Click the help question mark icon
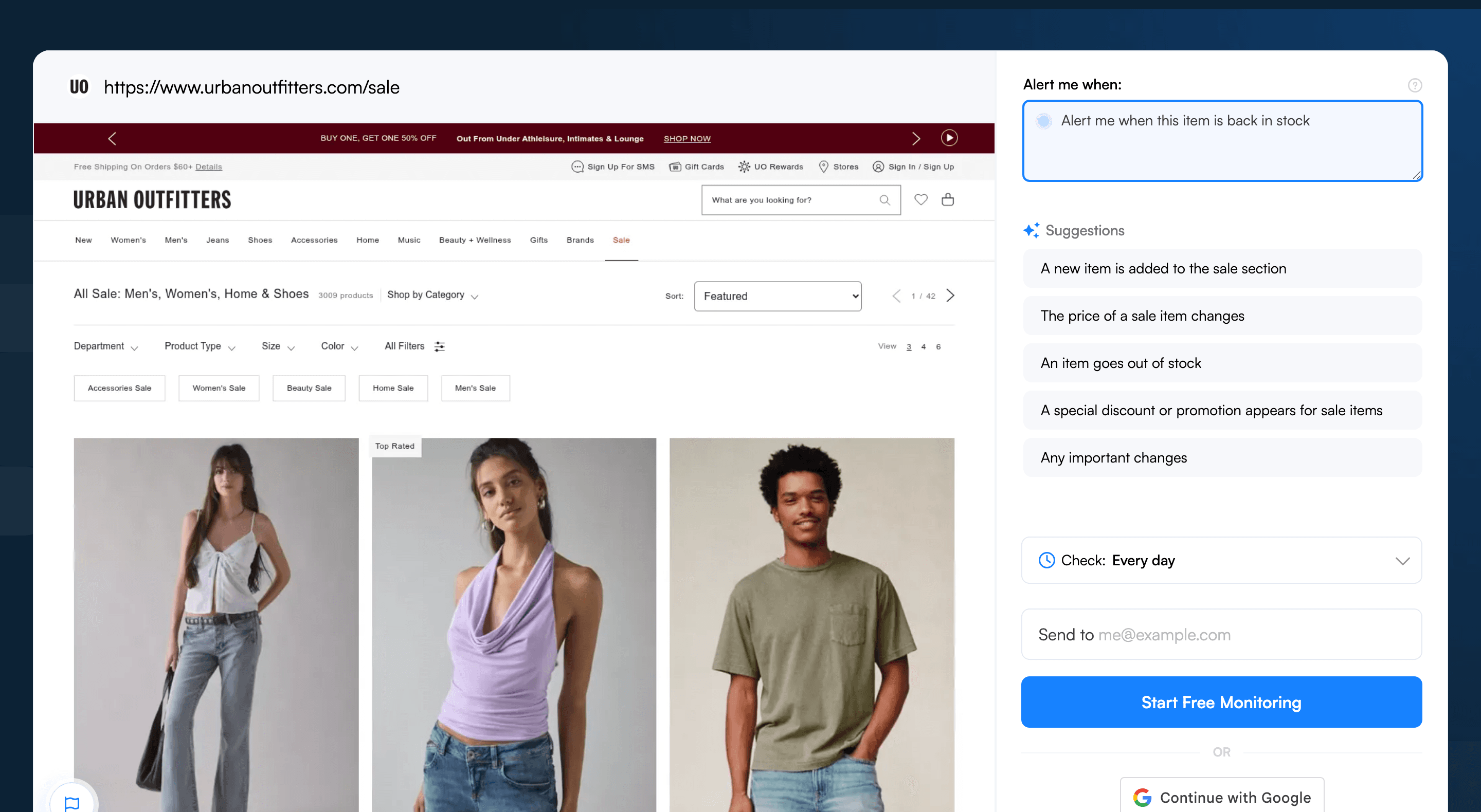The image size is (1481, 812). [x=1414, y=86]
